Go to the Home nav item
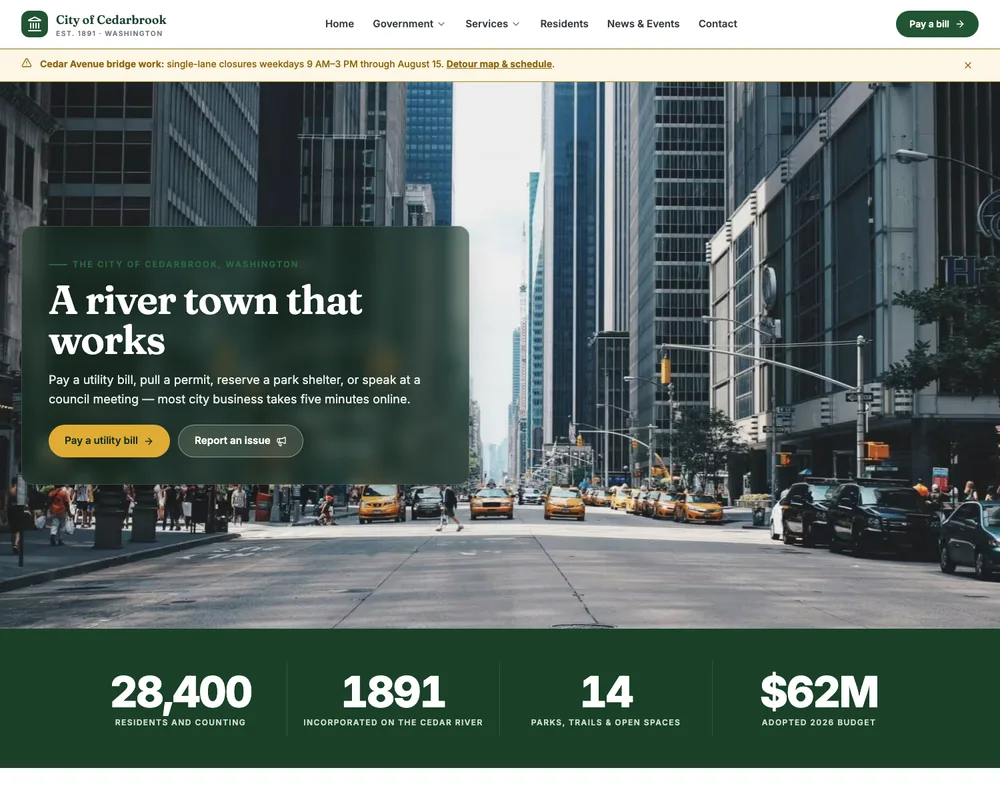This screenshot has height=790, width=1000. 339,24
